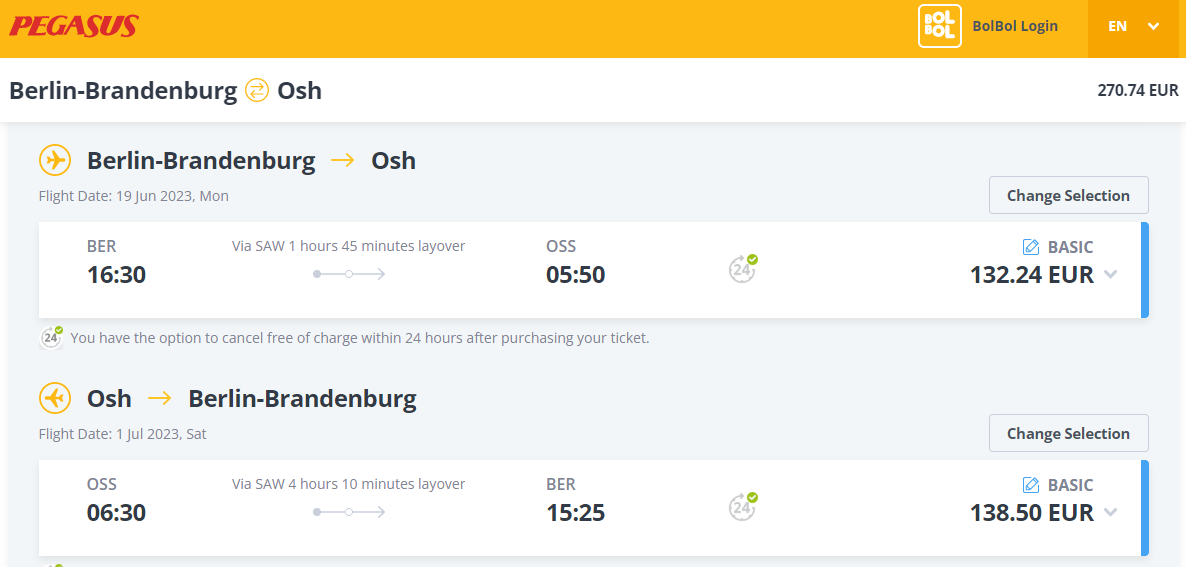Change Selection for the 1 Jul return flight
Screen dimensions: 1186x567
(1068, 433)
